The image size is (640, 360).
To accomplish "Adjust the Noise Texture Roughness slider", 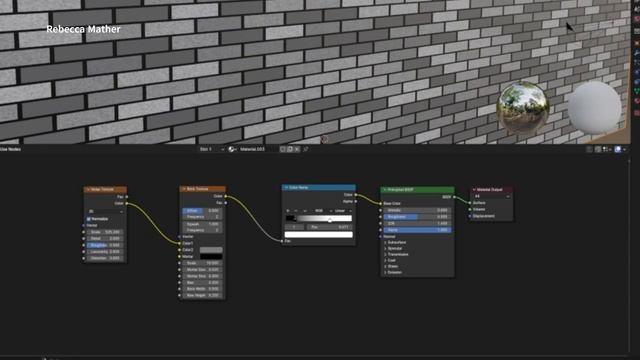I will (x=105, y=245).
